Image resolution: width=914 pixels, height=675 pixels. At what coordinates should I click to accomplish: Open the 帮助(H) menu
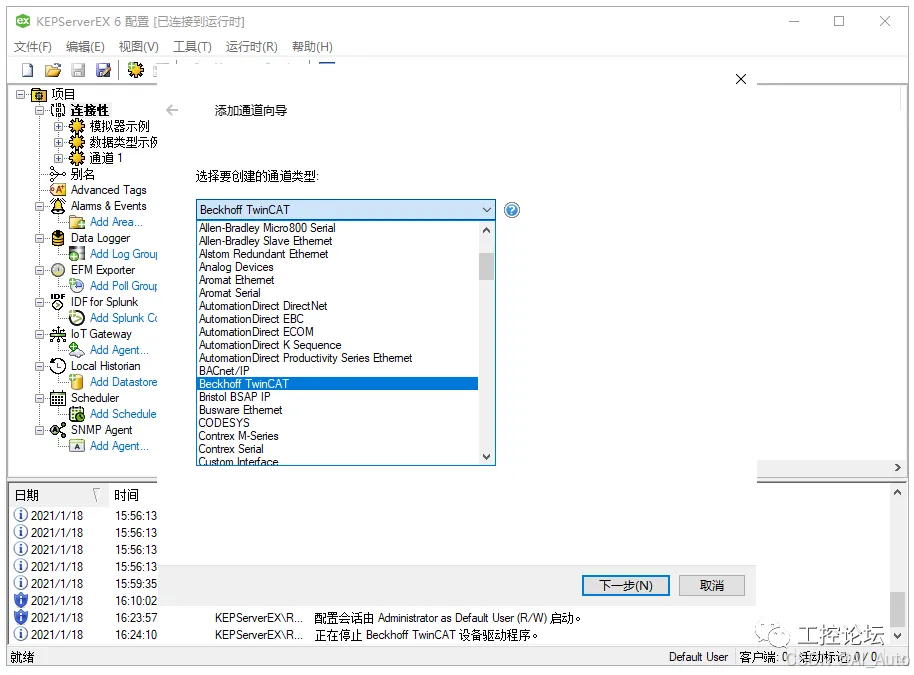coord(312,47)
